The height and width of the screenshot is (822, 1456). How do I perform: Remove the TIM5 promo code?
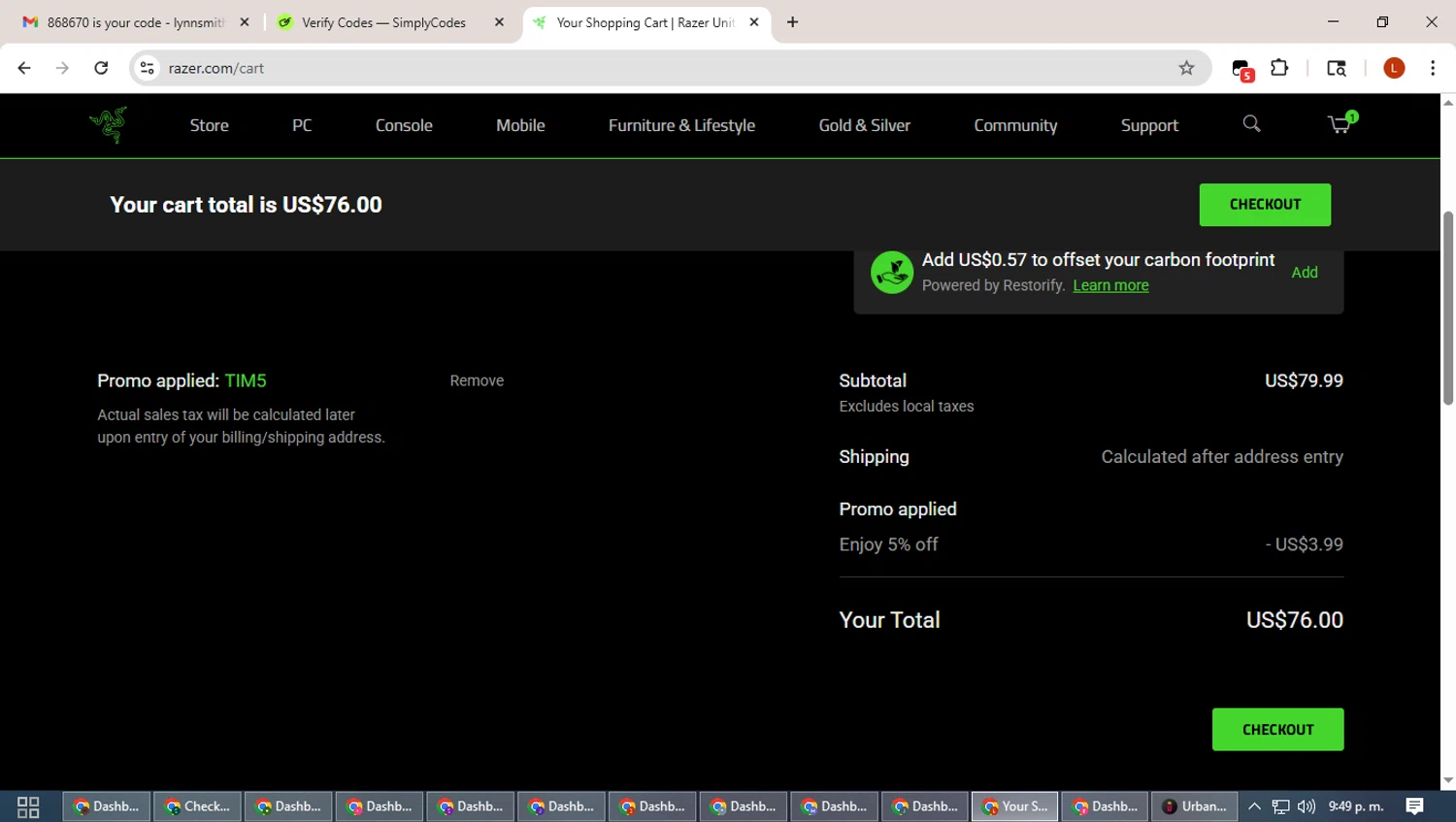477,380
